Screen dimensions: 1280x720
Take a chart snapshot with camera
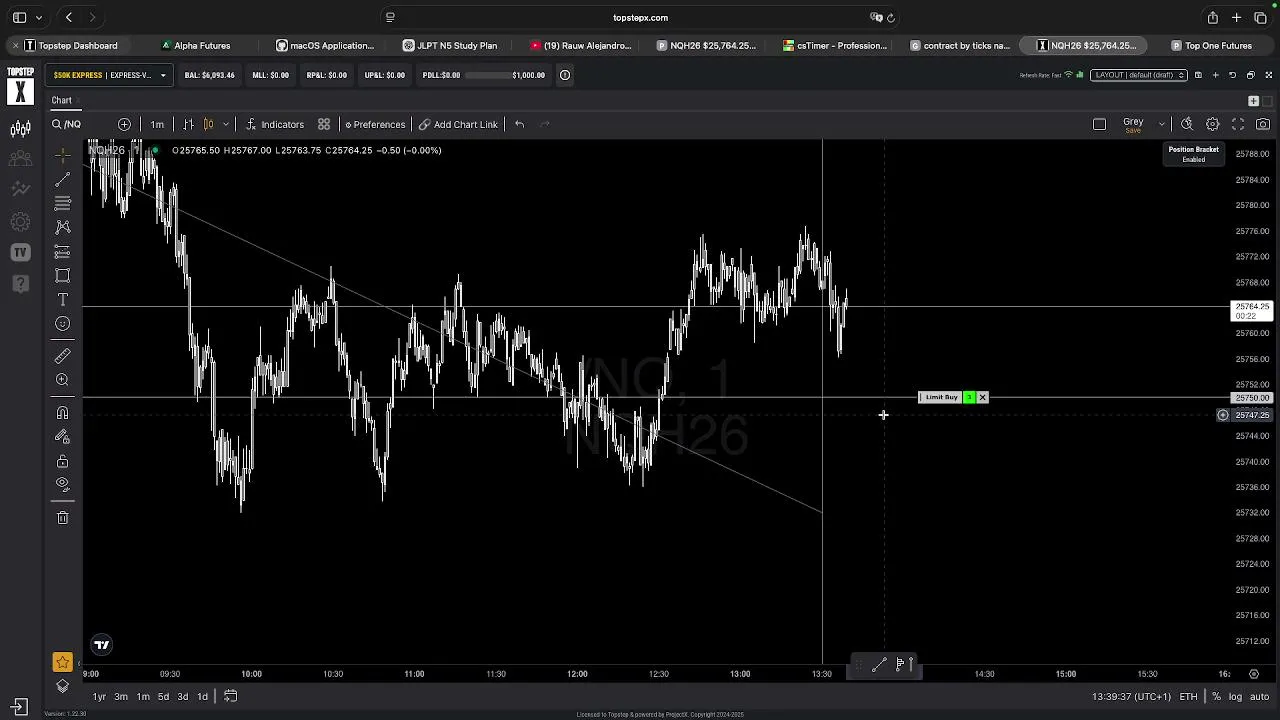pos(1263,124)
